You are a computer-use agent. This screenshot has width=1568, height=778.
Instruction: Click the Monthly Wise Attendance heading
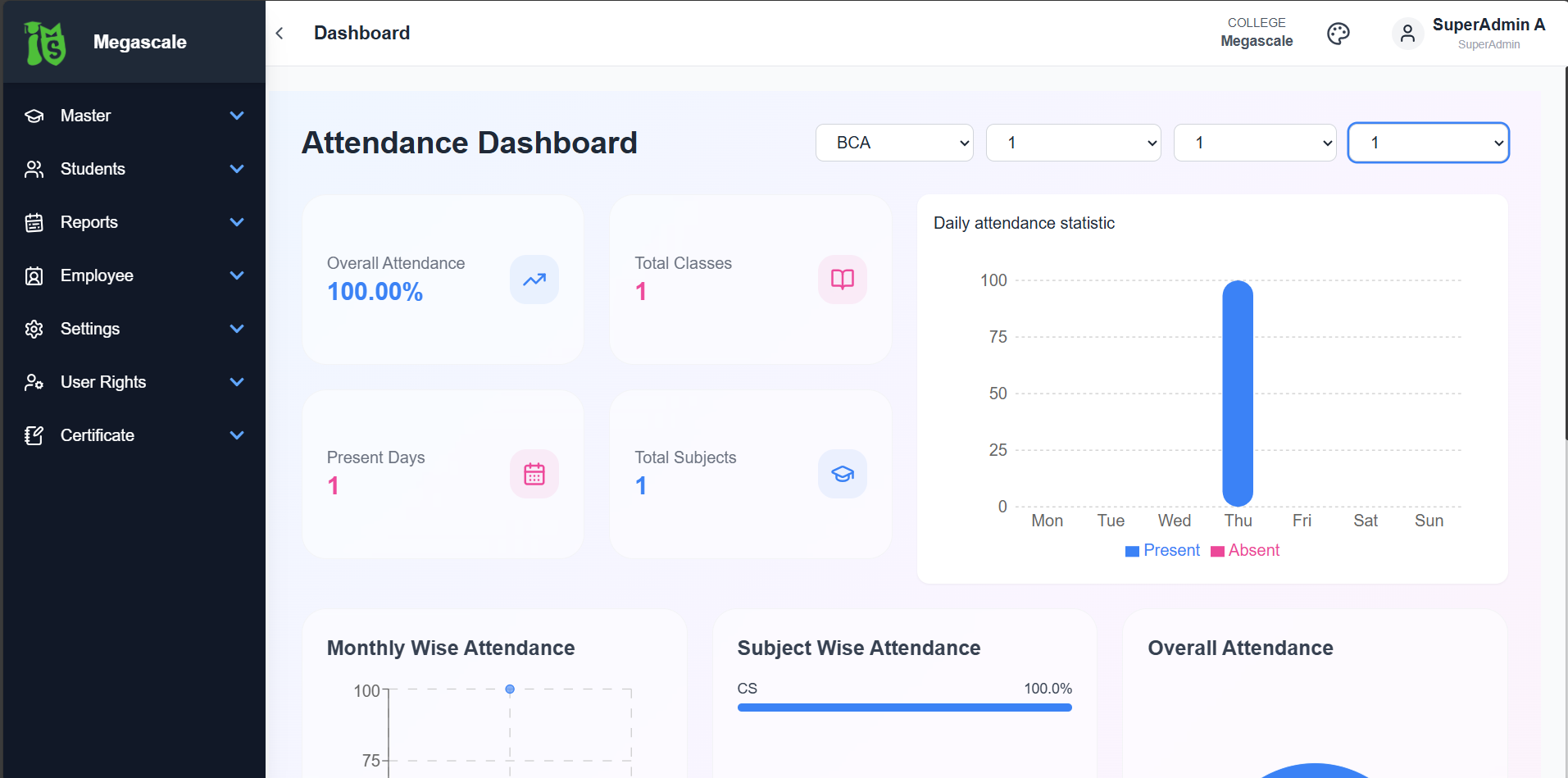click(451, 648)
